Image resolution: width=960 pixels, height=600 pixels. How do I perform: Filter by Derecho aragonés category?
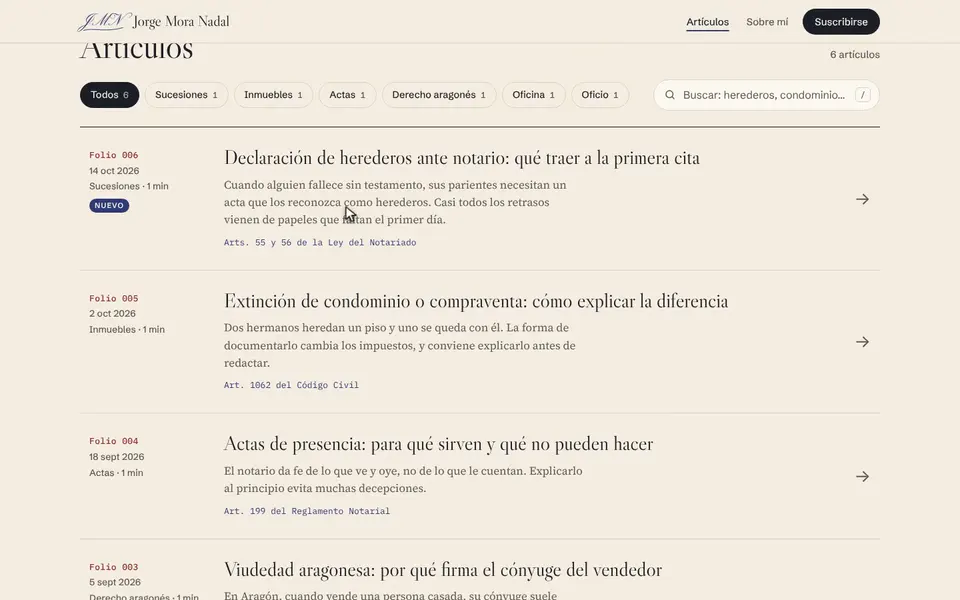click(x=439, y=95)
